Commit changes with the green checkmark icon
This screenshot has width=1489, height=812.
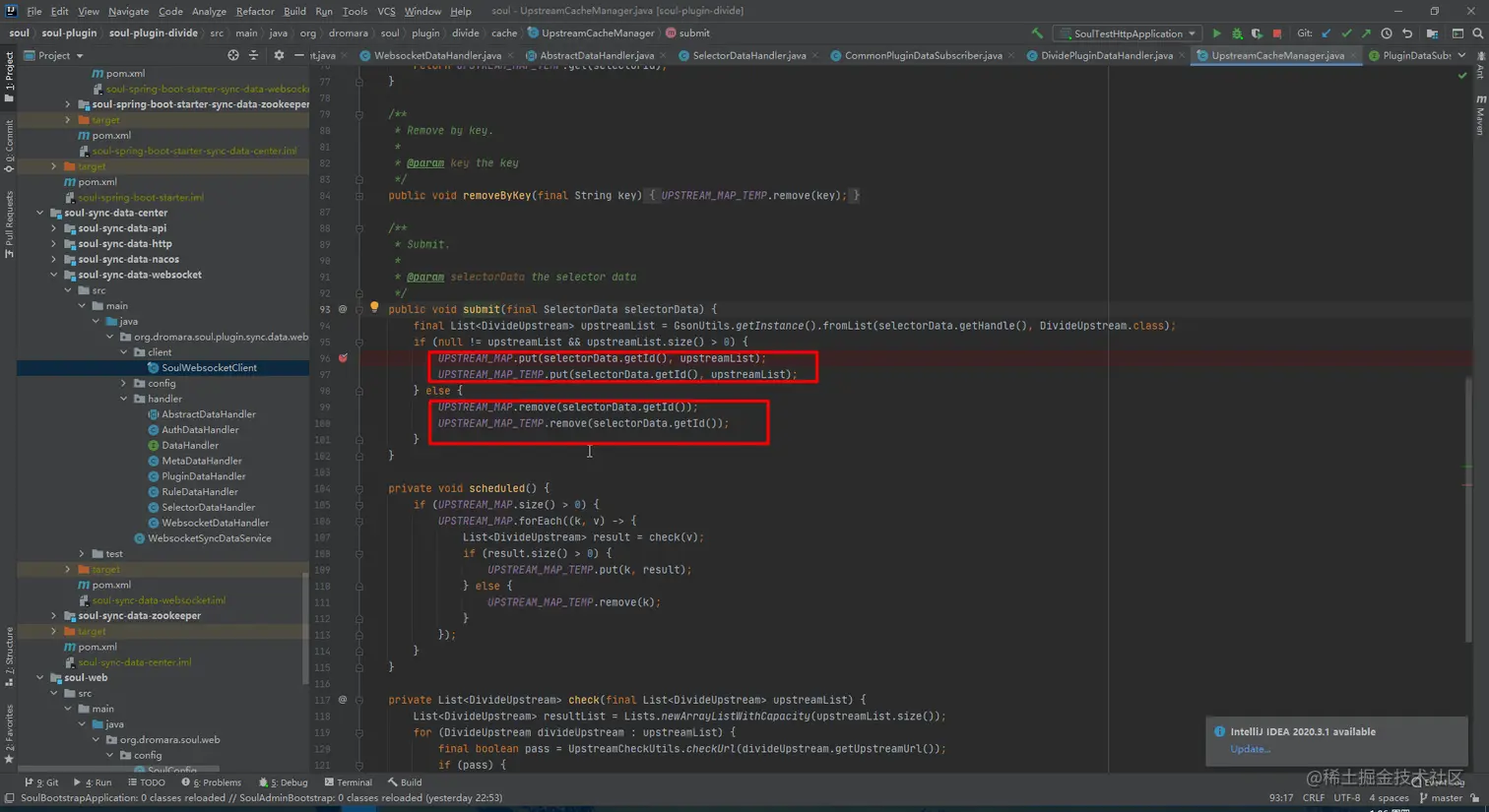click(x=1346, y=33)
